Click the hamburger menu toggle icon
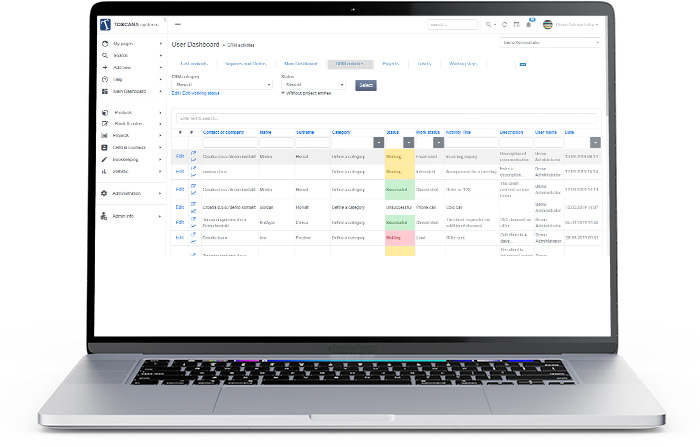This screenshot has width=700, height=447. pyautogui.click(x=178, y=24)
